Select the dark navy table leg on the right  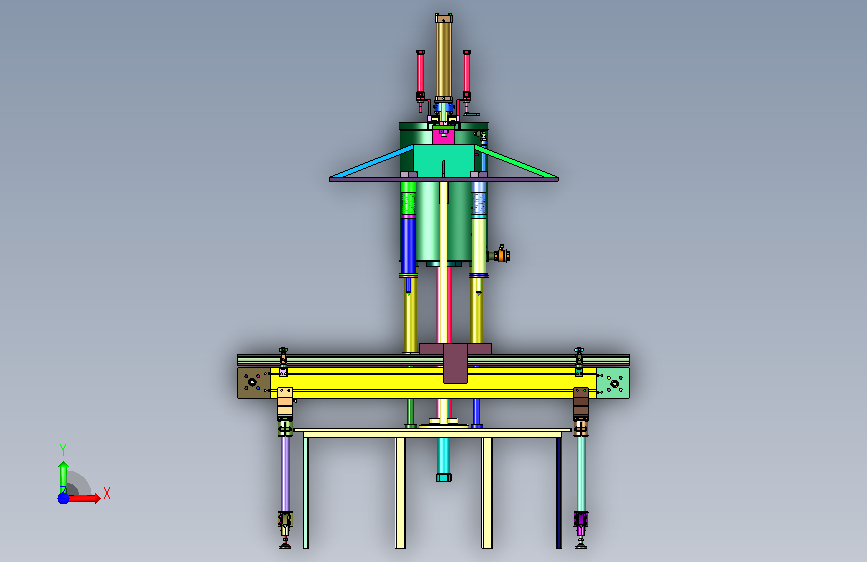(558, 492)
